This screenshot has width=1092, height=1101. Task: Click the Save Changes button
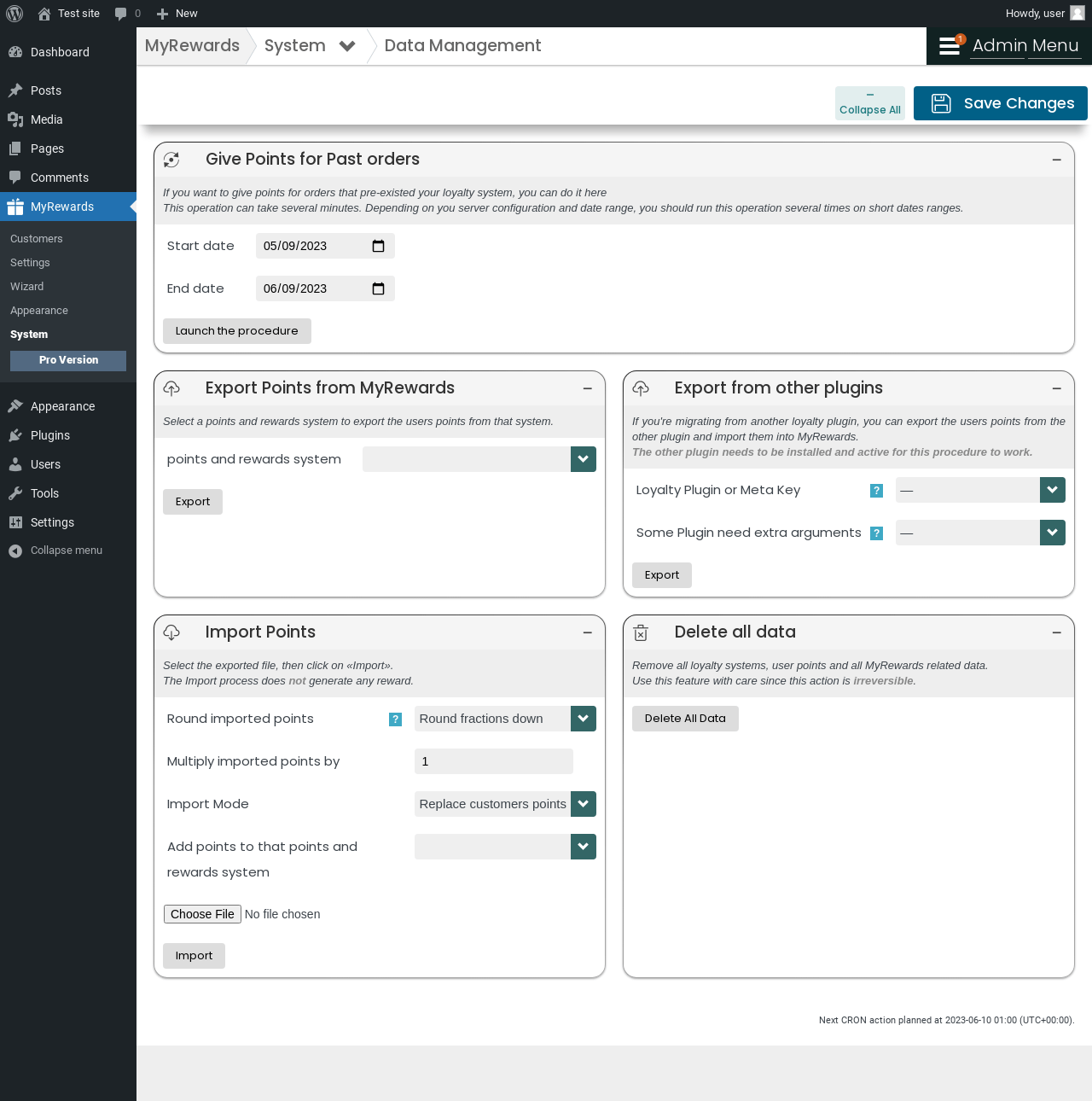[x=1001, y=103]
